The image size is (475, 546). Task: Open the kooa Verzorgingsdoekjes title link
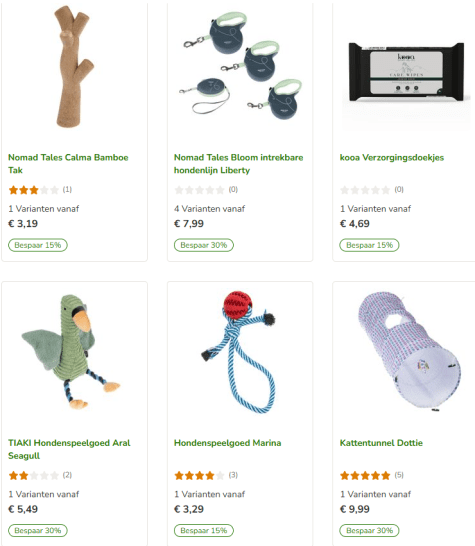[392, 157]
